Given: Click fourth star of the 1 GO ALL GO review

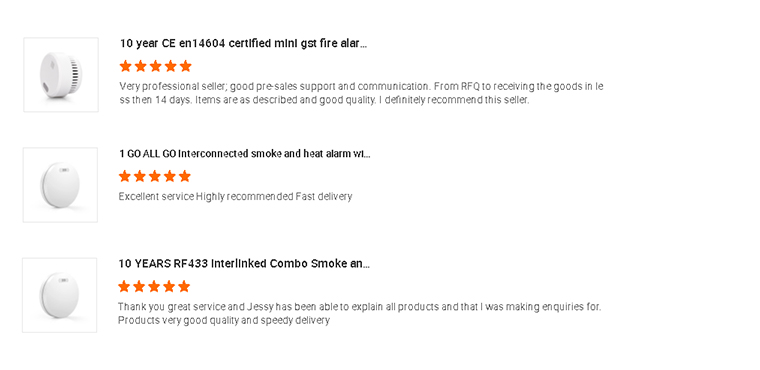Looking at the screenshot, I should tap(170, 176).
